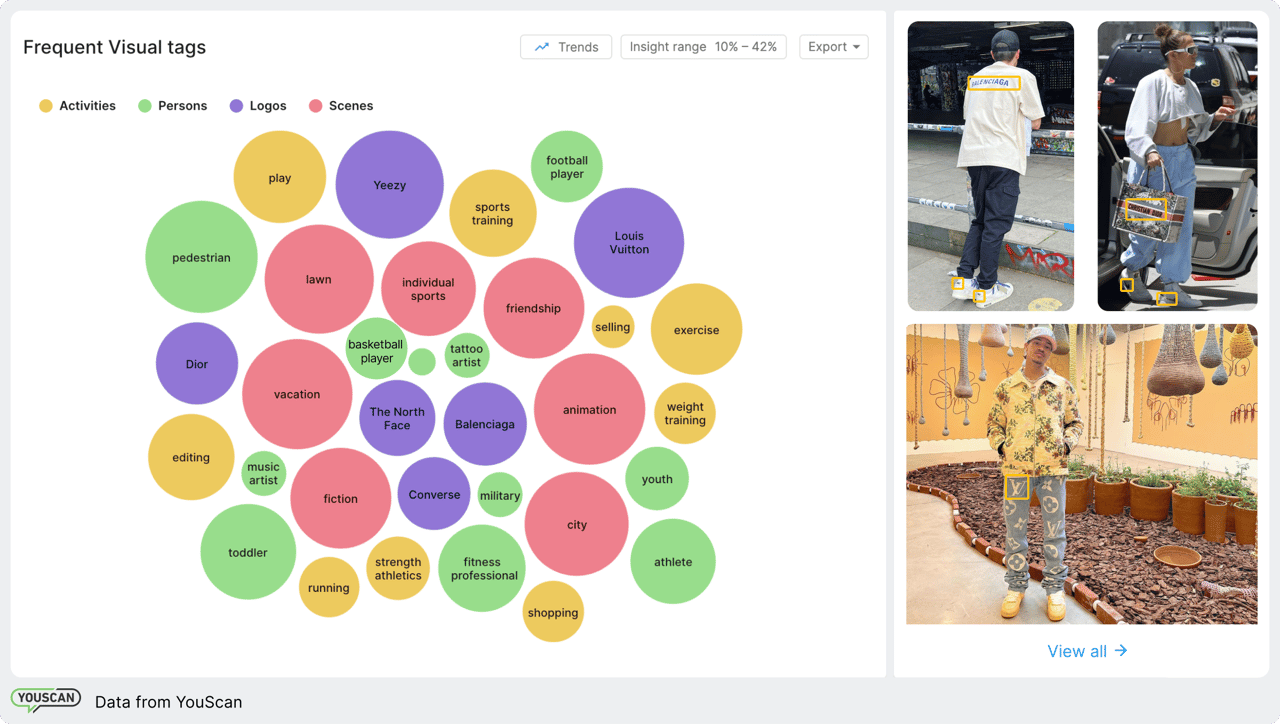The height and width of the screenshot is (724, 1280).
Task: Open the Louis Vuitton jeans photo
Action: pos(1081,474)
